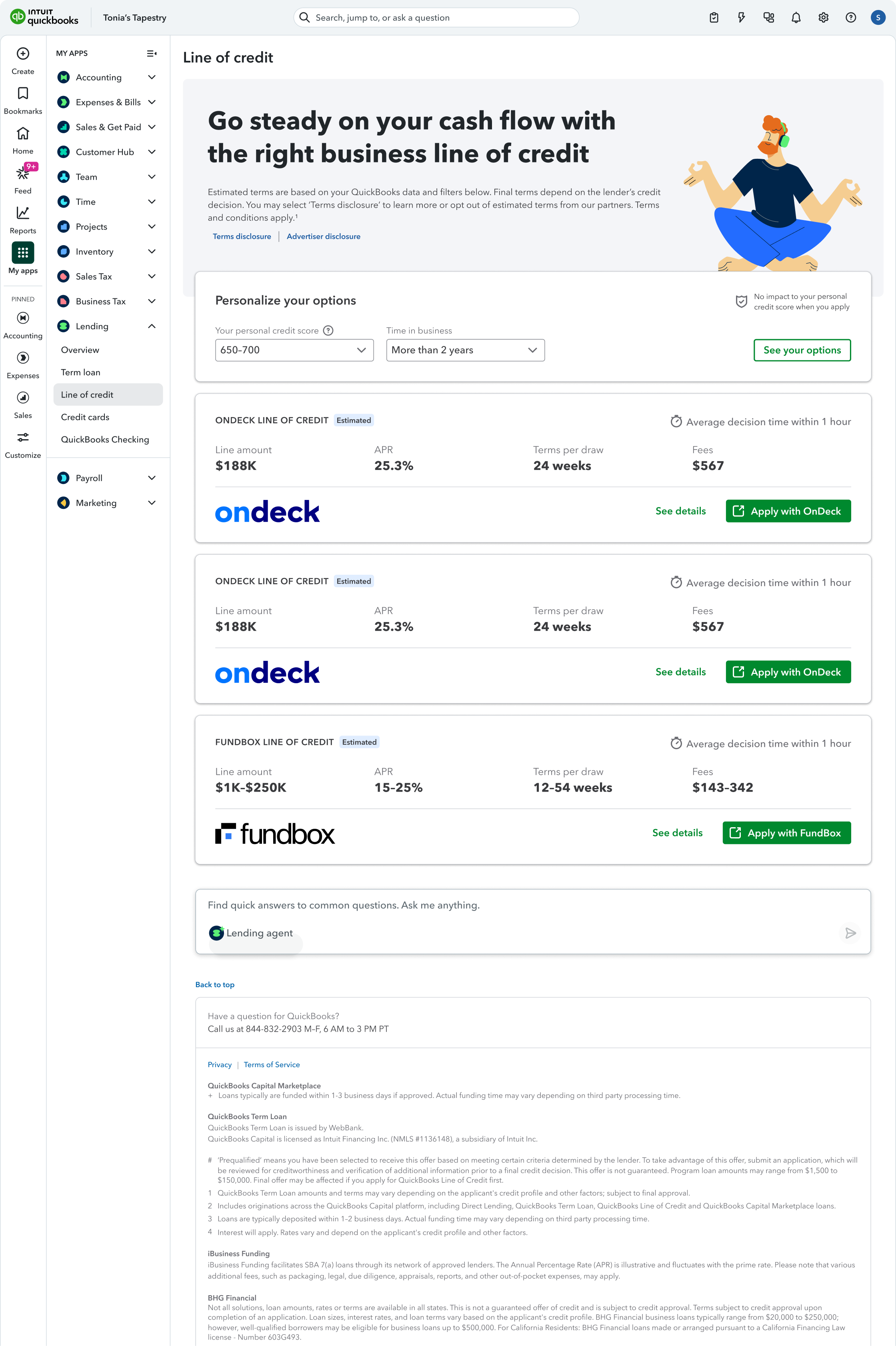Collapse My Apps menu panel icon
The image size is (896, 1346).
(x=152, y=54)
